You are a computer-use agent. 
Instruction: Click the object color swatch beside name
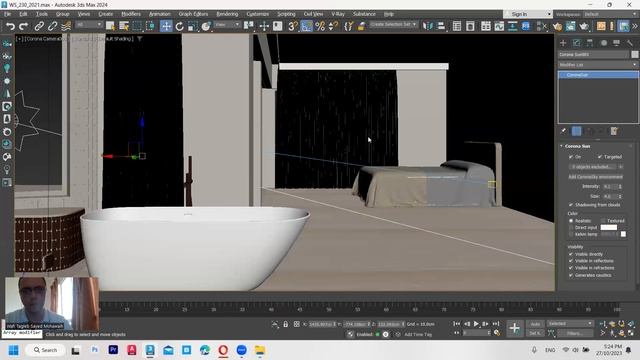635,54
